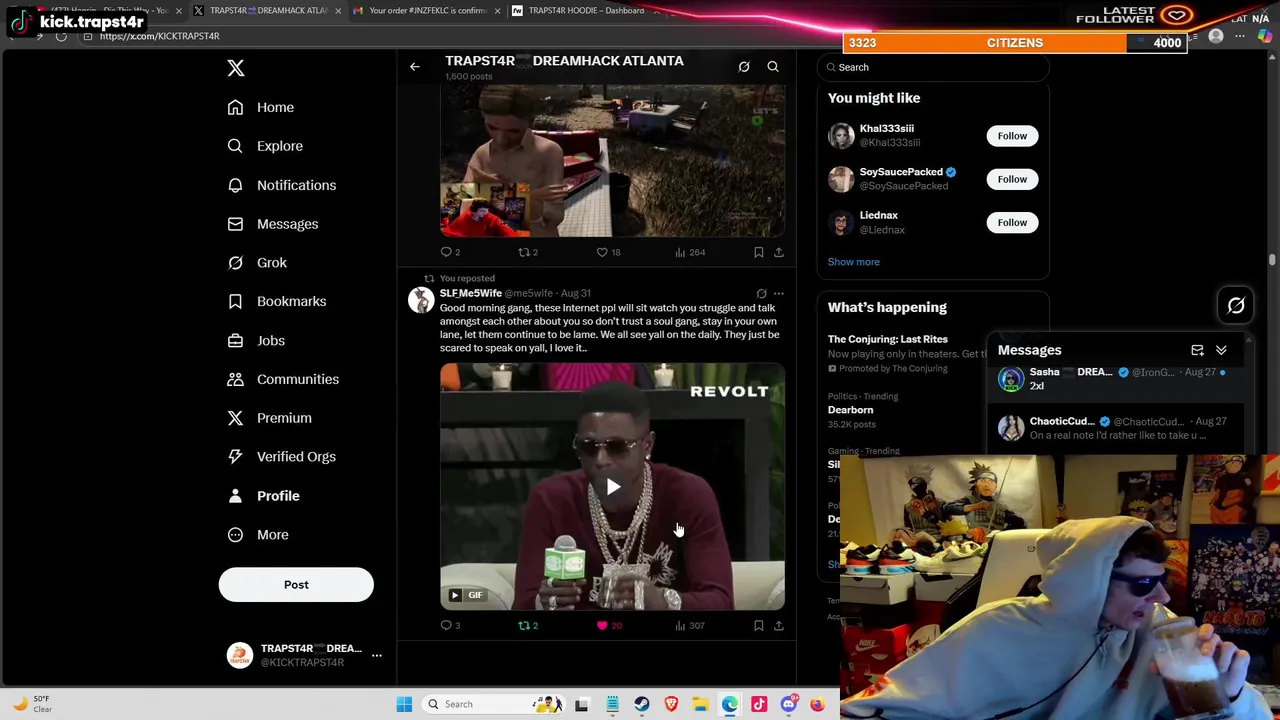Open Communities in the sidebar
The height and width of the screenshot is (720, 1280).
[x=283, y=379]
